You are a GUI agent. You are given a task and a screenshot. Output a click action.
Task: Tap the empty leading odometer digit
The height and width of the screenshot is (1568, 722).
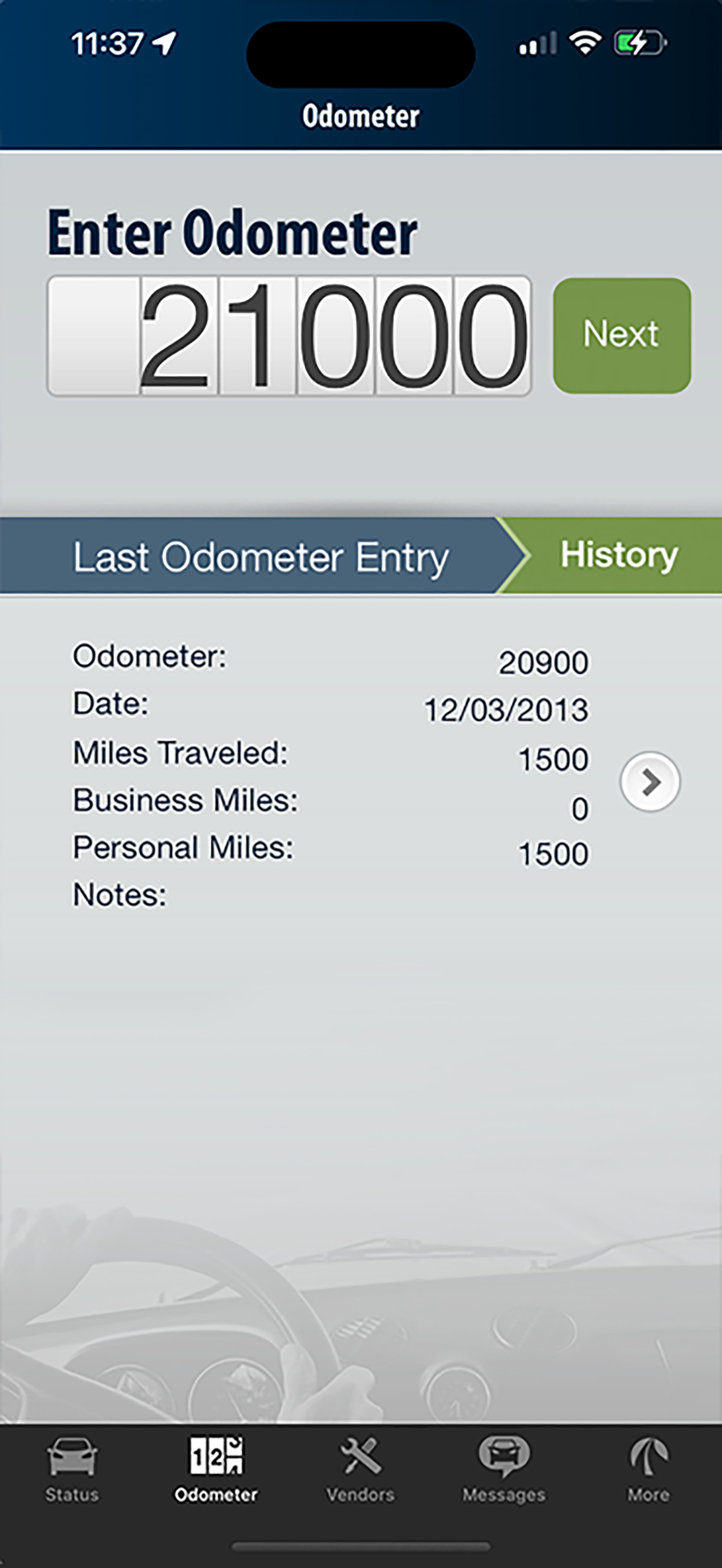(x=94, y=335)
